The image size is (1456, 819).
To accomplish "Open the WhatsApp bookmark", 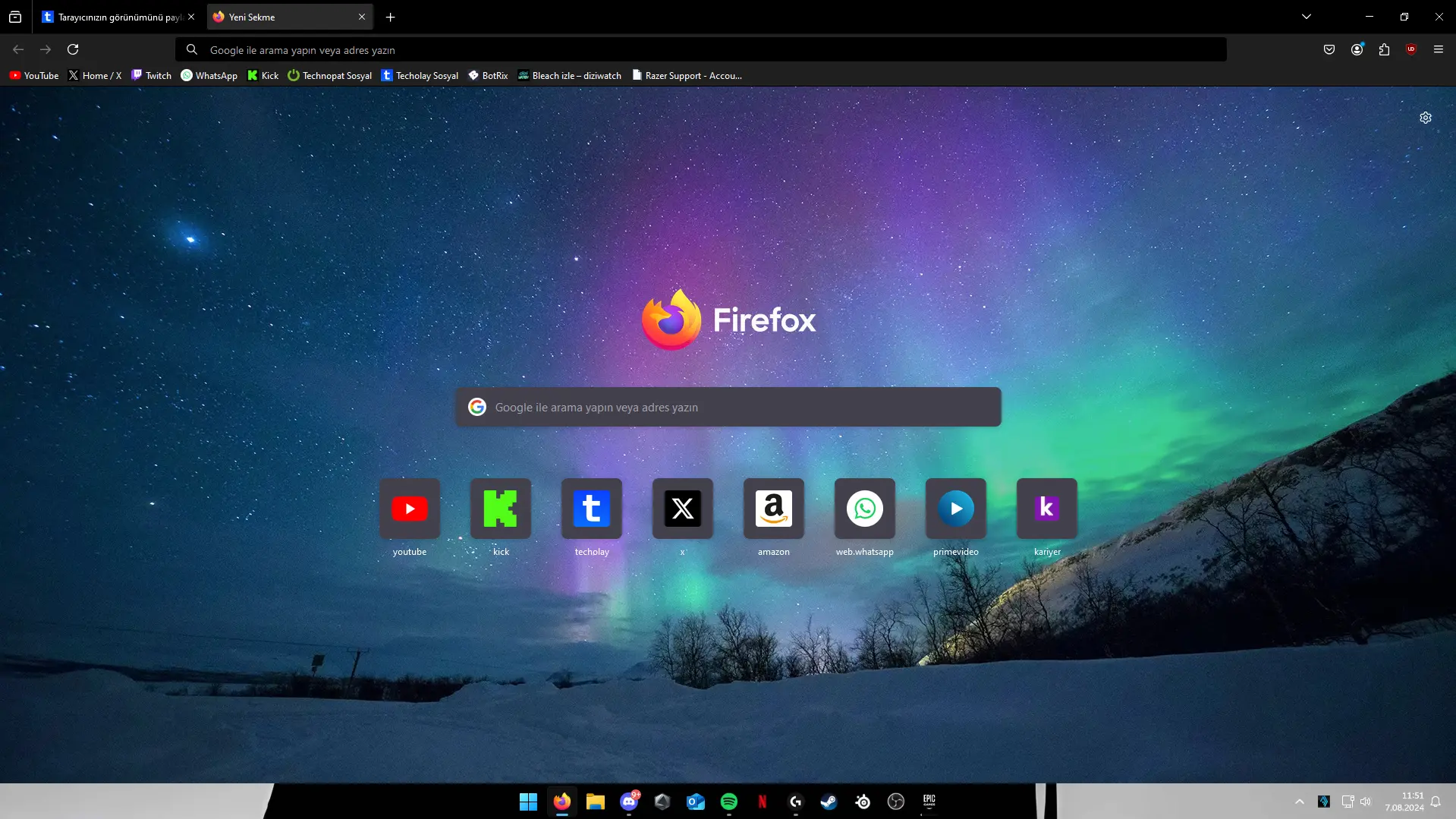I will click(x=209, y=75).
